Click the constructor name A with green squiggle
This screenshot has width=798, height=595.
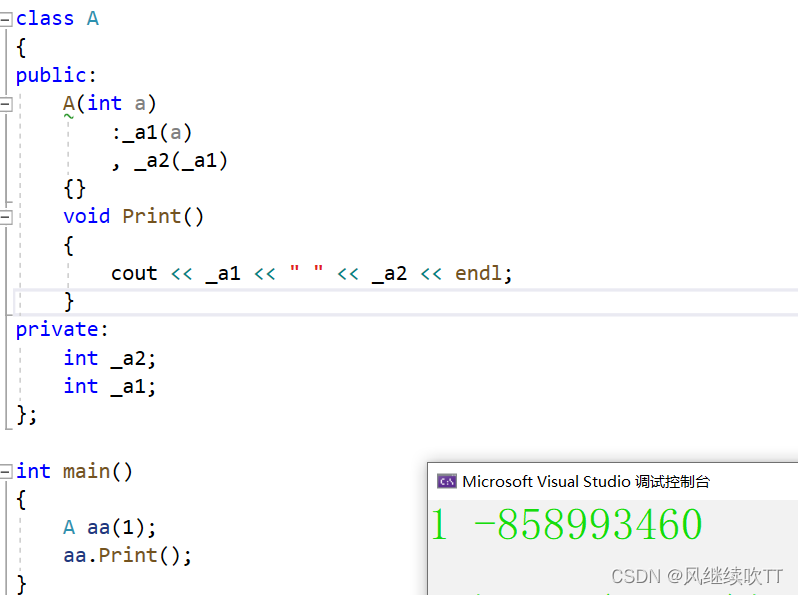click(69, 105)
